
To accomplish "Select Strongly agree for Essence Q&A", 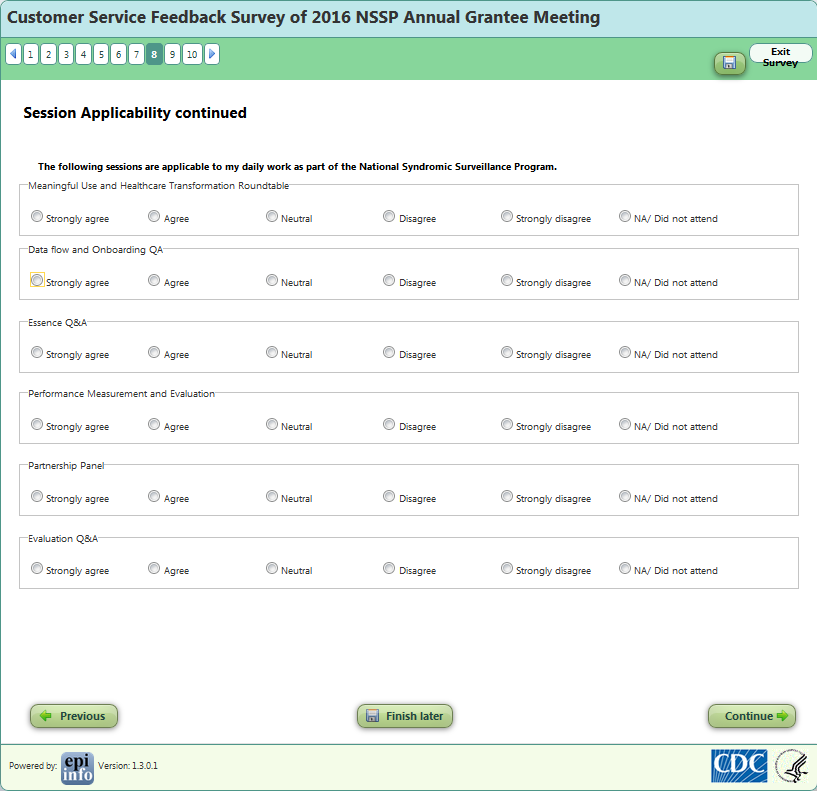I will (36, 352).
